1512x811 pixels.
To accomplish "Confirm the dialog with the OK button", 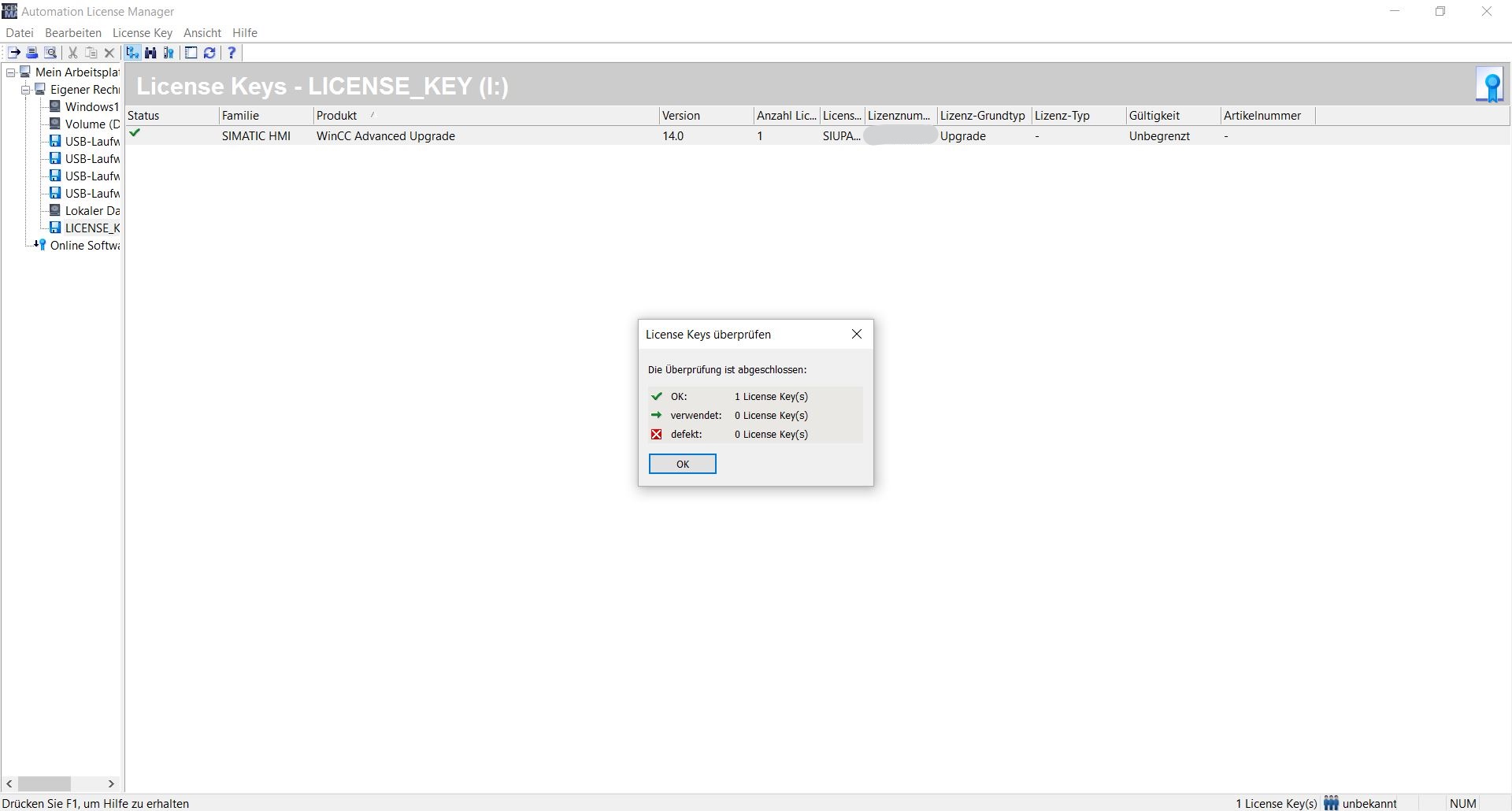I will coord(683,464).
